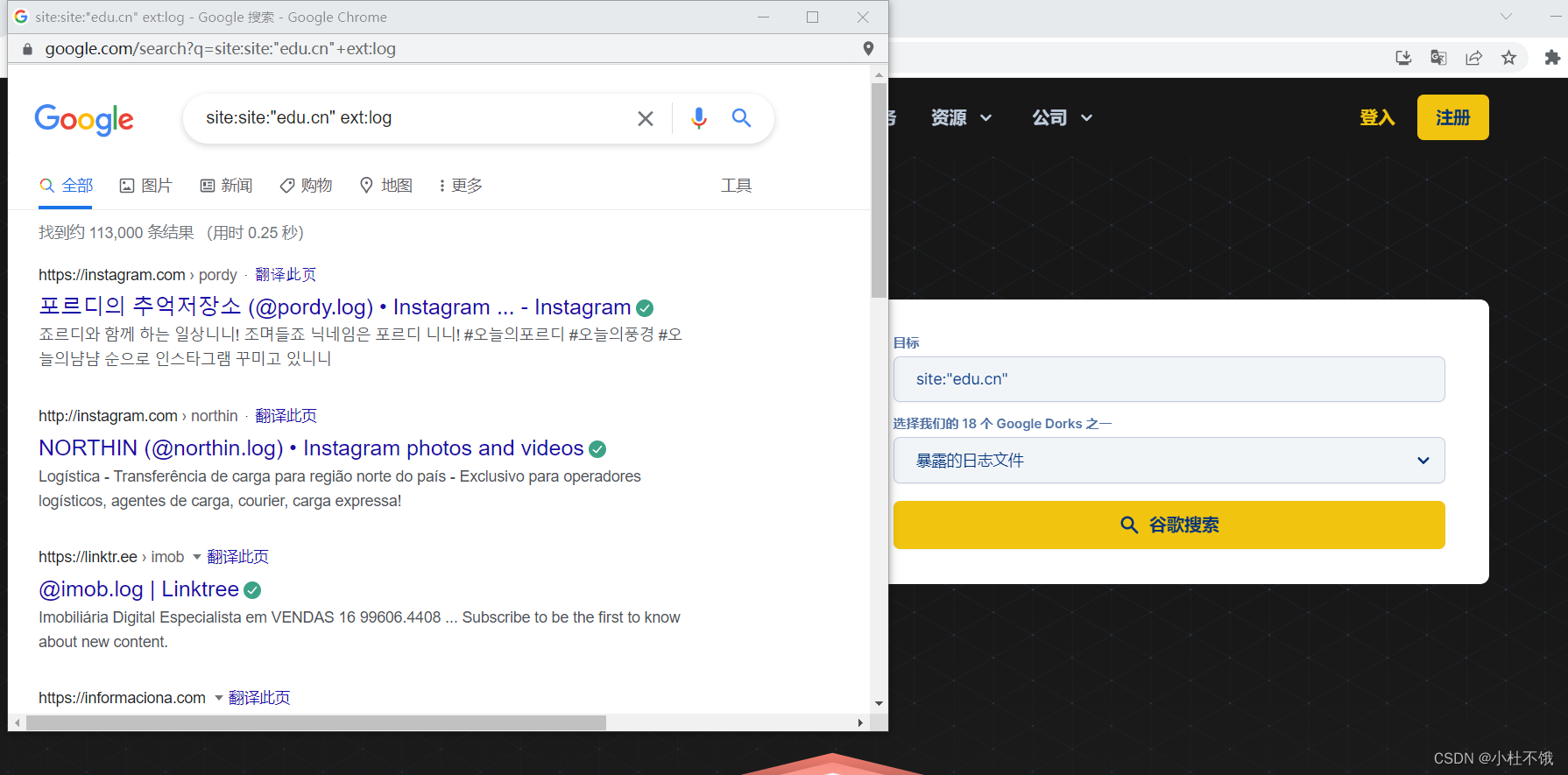Click the horizontal scrollbar thumb in popup
1568x775 pixels.
pos(315,723)
